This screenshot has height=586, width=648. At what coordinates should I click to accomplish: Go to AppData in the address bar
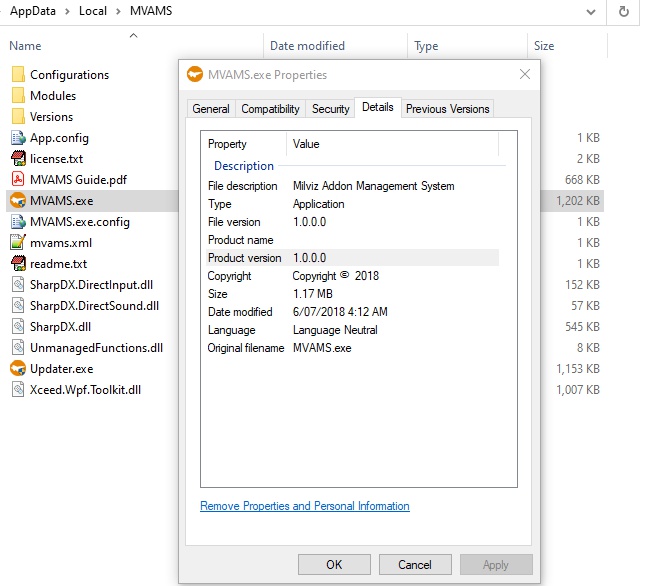click(x=33, y=11)
